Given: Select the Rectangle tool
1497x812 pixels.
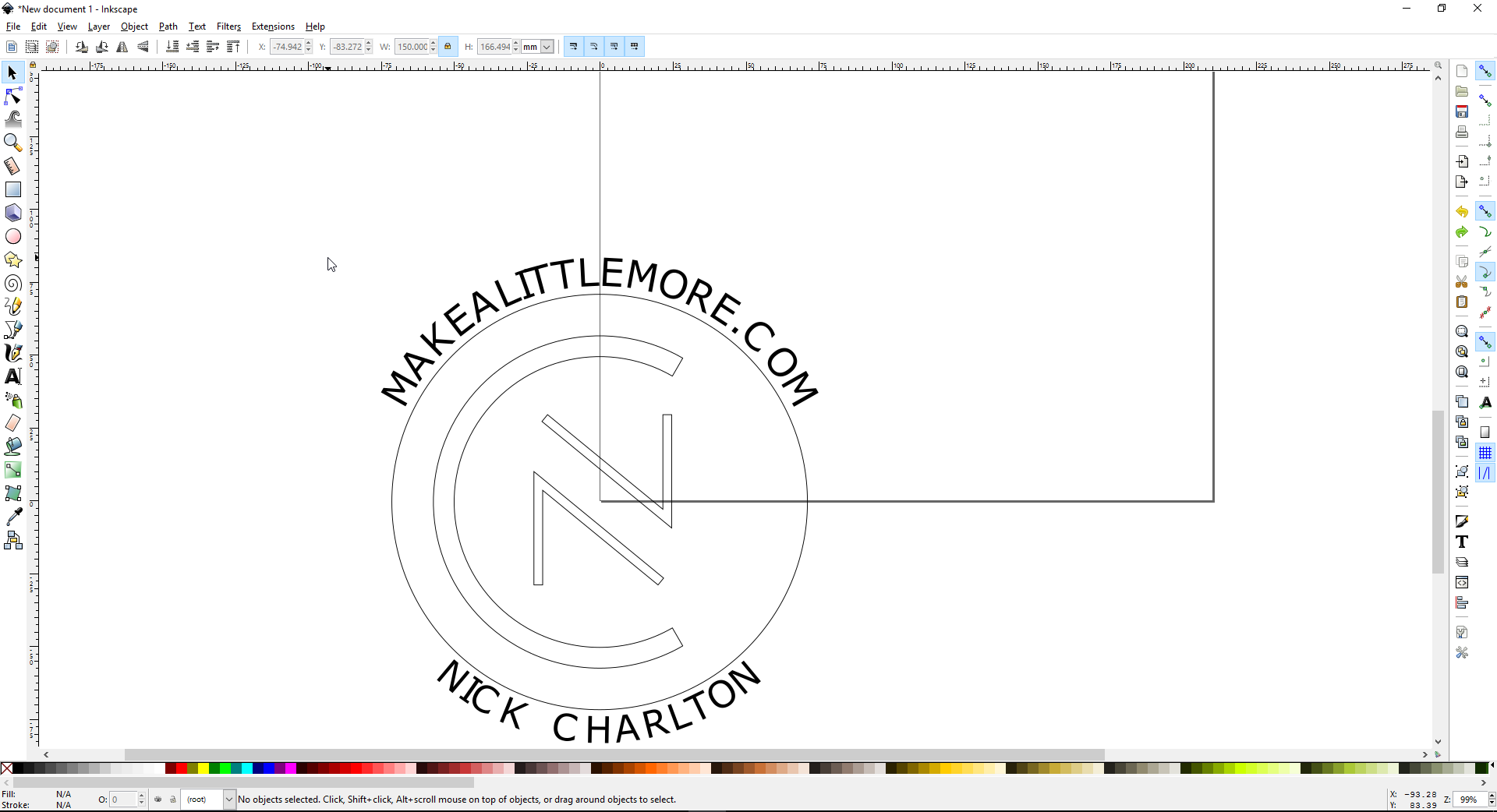Looking at the screenshot, I should click(12, 189).
